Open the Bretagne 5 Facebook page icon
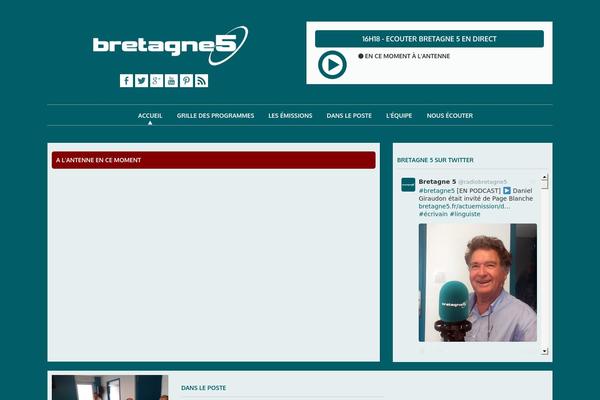 126,81
